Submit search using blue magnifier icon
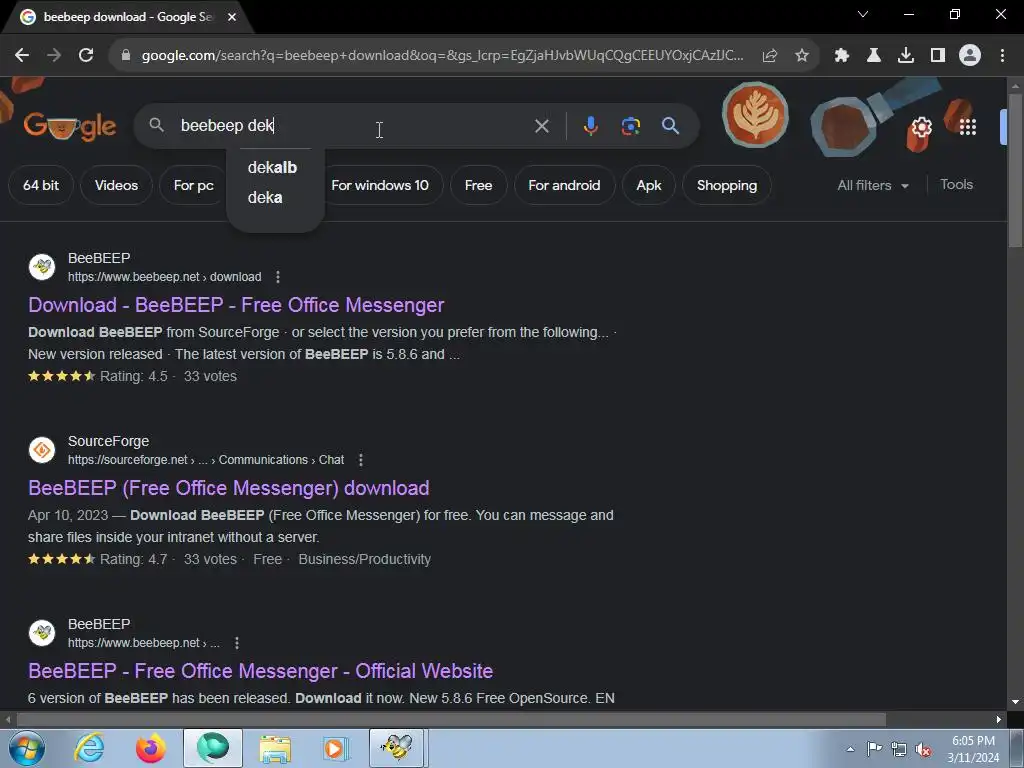Viewport: 1024px width, 768px height. [670, 126]
